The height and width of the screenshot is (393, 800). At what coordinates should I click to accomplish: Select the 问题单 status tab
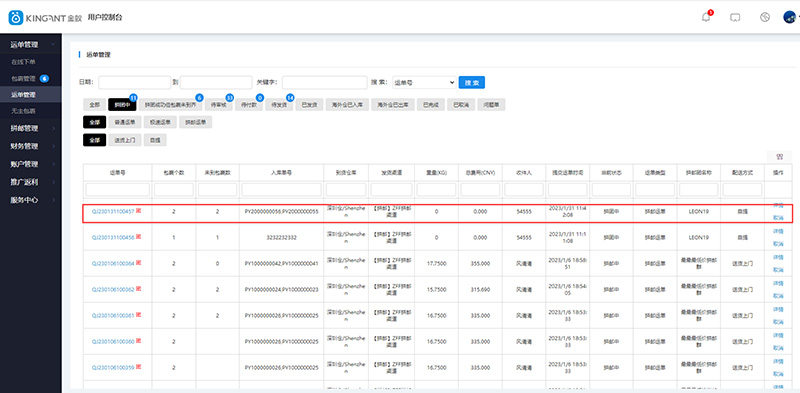(x=491, y=105)
